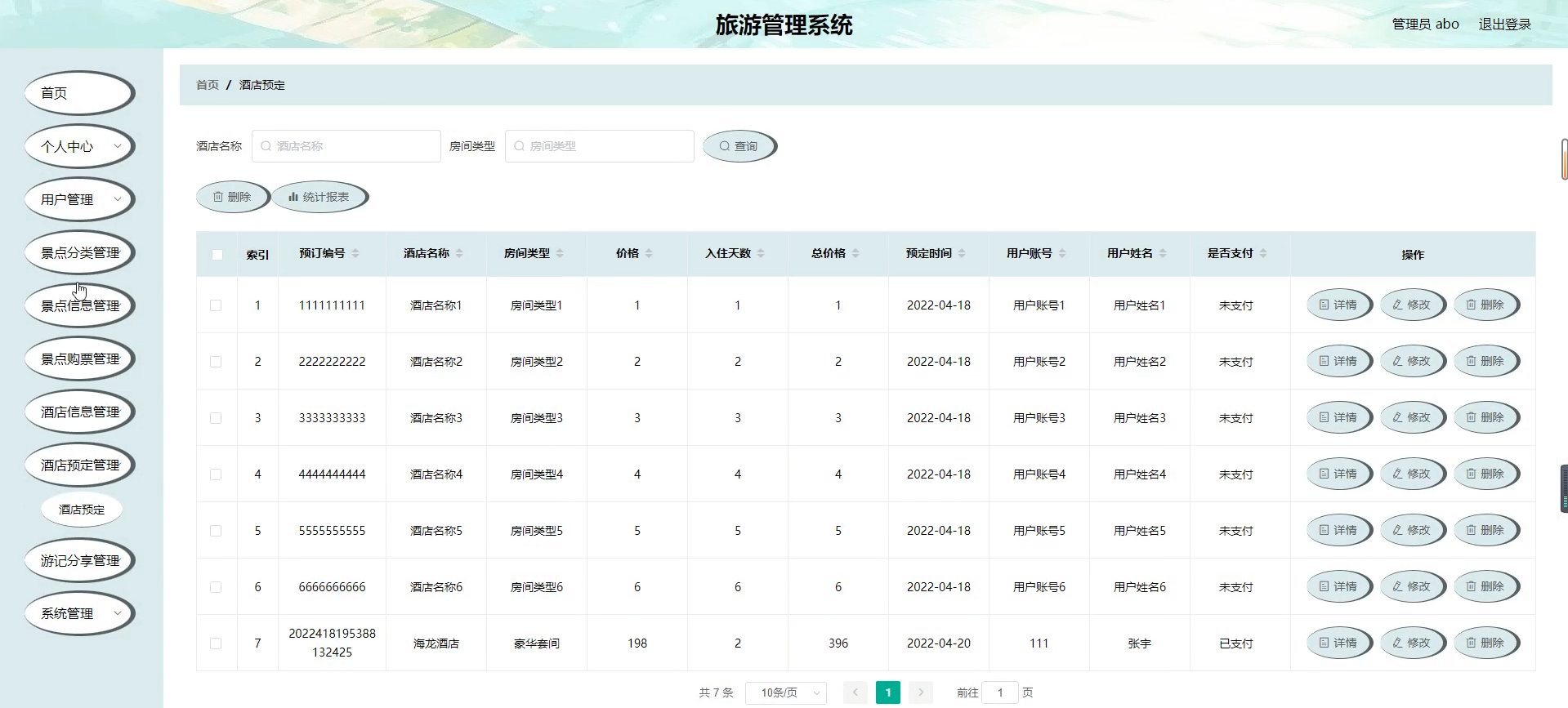Expand the 个人中心 sidebar menu
Viewport: 1568px width, 708px height.
click(79, 146)
